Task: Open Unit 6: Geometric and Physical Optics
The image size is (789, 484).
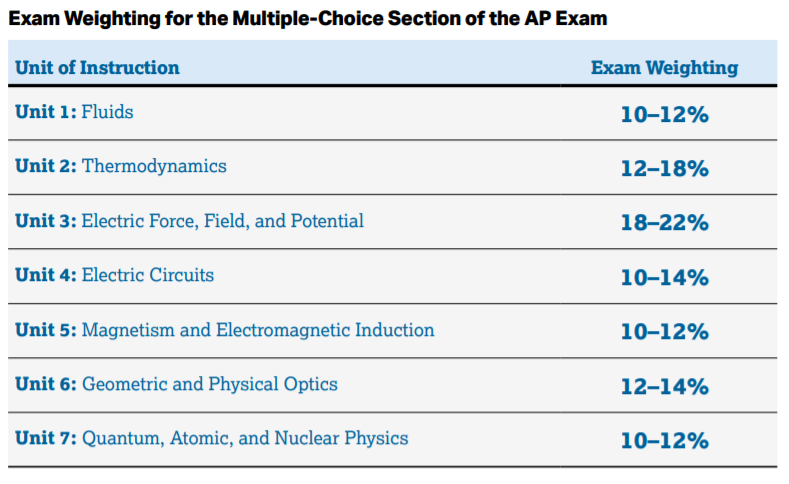Action: [176, 384]
